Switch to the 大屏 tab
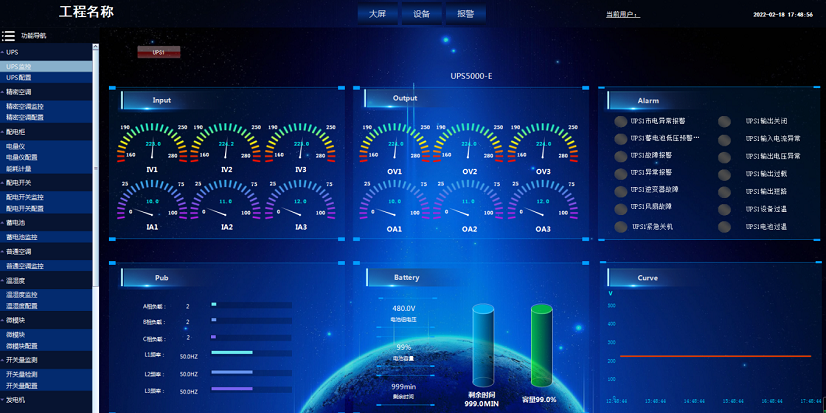826x413 pixels. pyautogui.click(x=377, y=14)
